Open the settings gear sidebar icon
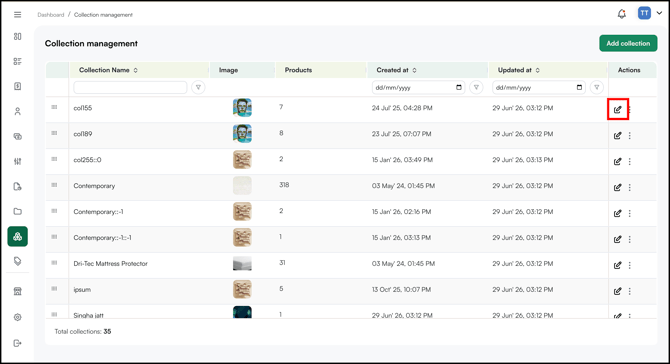The height and width of the screenshot is (364, 670). pyautogui.click(x=18, y=317)
